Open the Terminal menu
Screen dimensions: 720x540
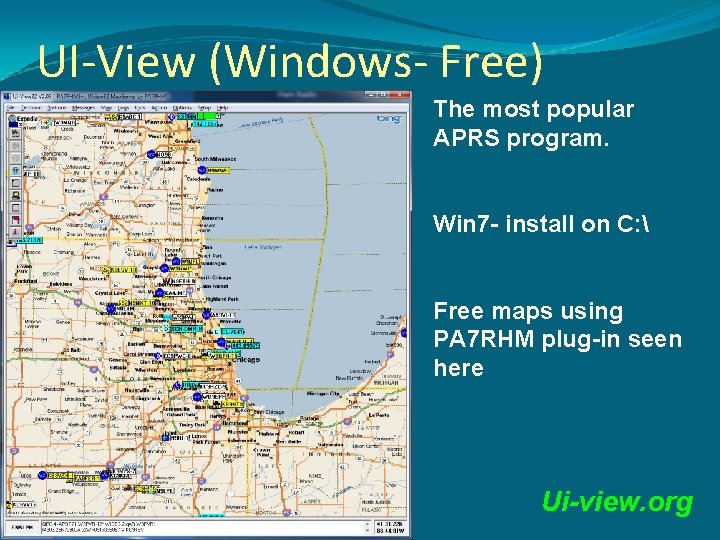(x=31, y=108)
